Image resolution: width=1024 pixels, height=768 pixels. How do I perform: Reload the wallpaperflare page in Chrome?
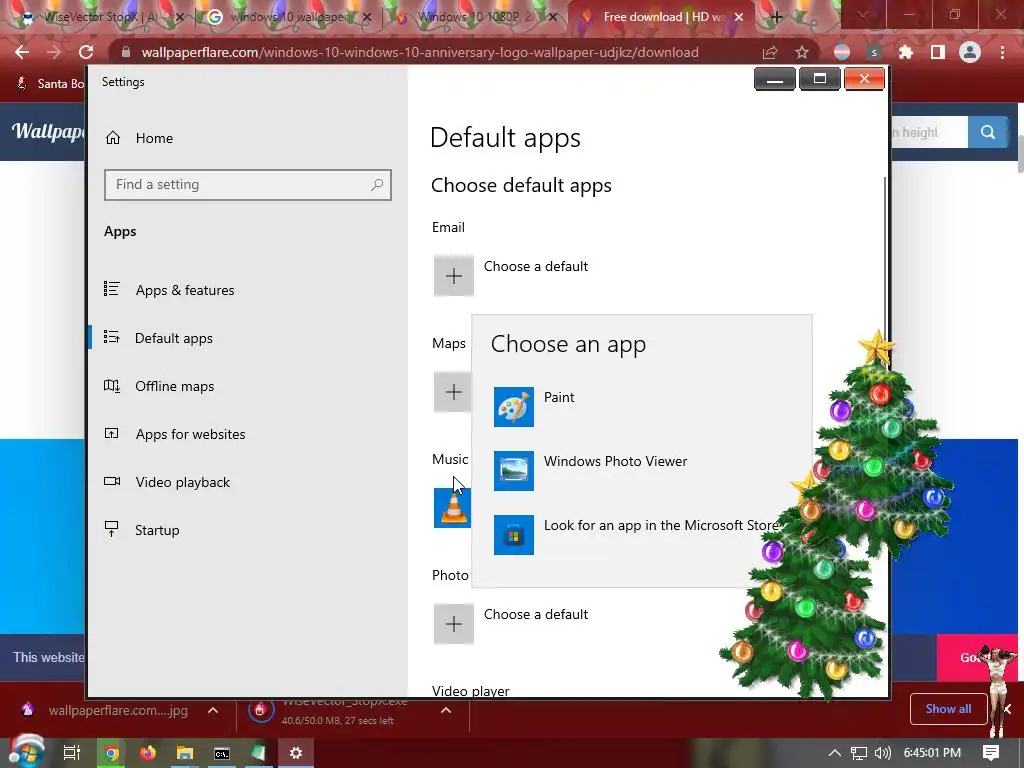point(86,52)
